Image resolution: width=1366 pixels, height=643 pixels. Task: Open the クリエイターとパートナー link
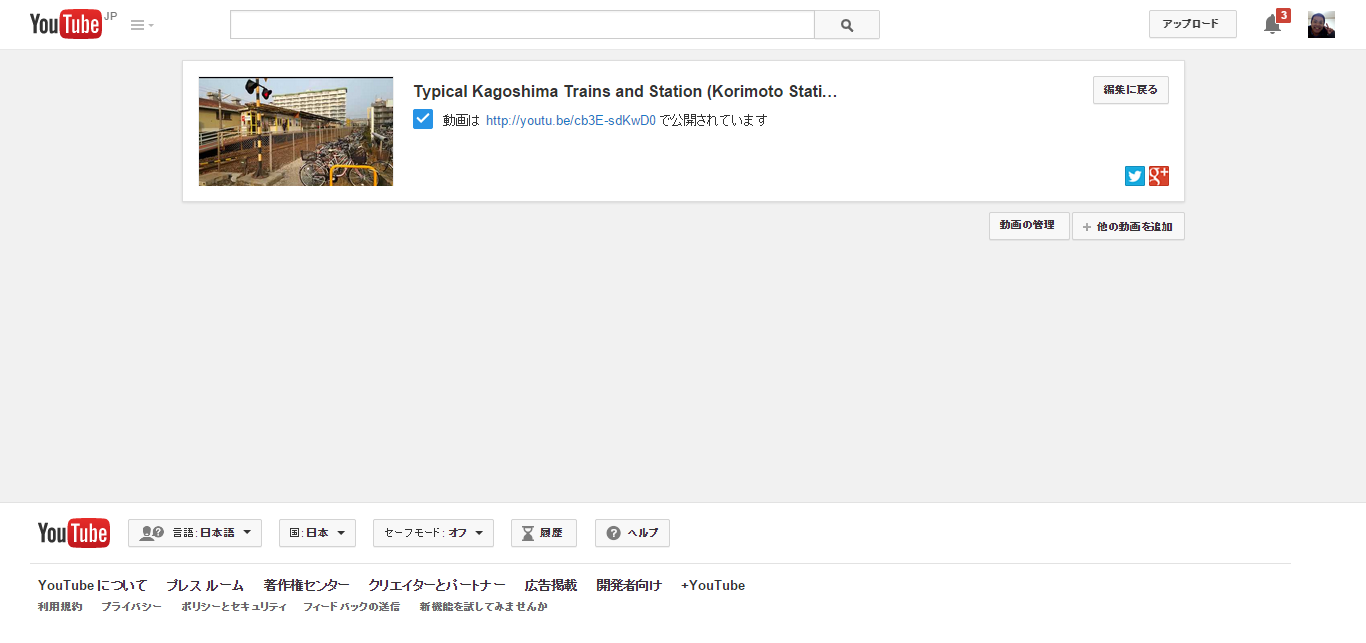click(437, 585)
